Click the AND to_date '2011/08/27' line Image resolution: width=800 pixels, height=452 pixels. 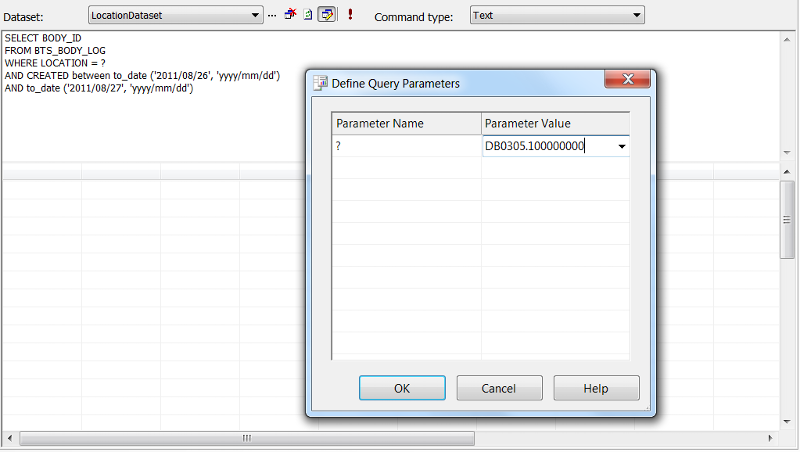click(99, 88)
